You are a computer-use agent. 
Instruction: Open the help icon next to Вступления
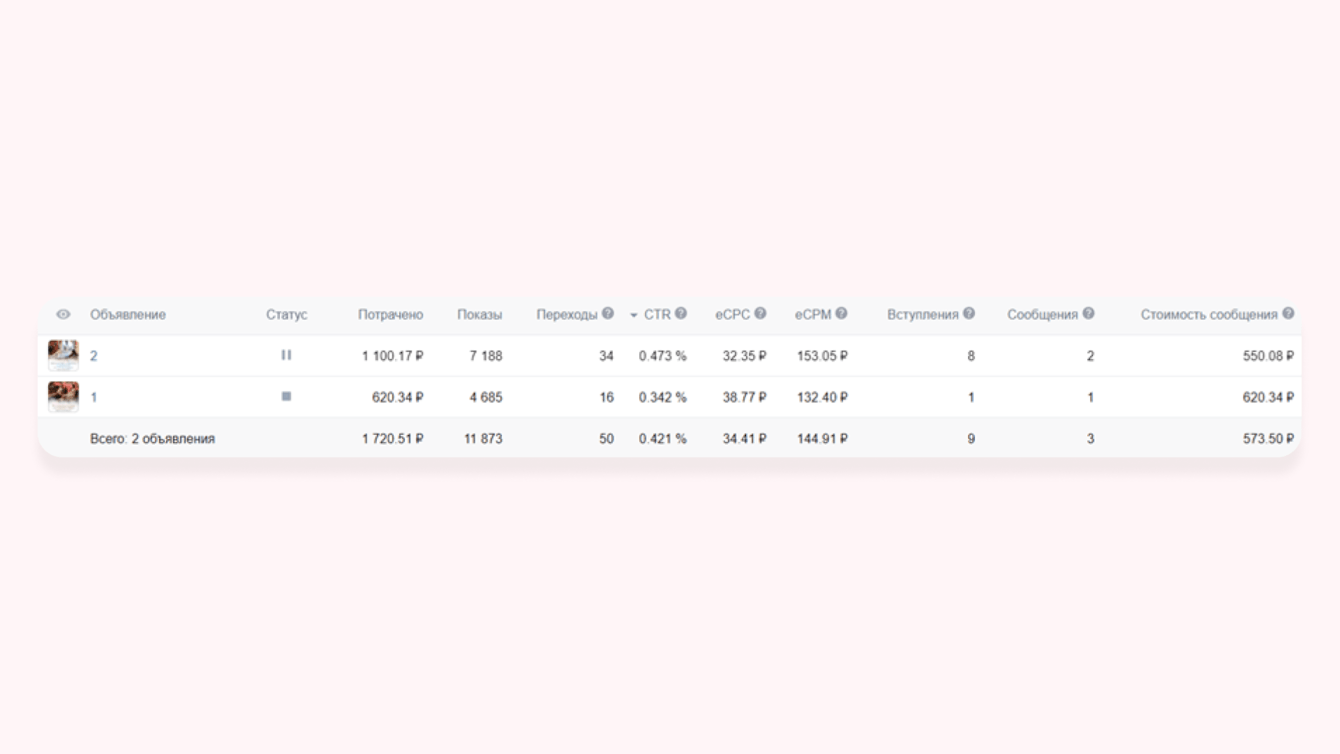pyautogui.click(x=969, y=314)
